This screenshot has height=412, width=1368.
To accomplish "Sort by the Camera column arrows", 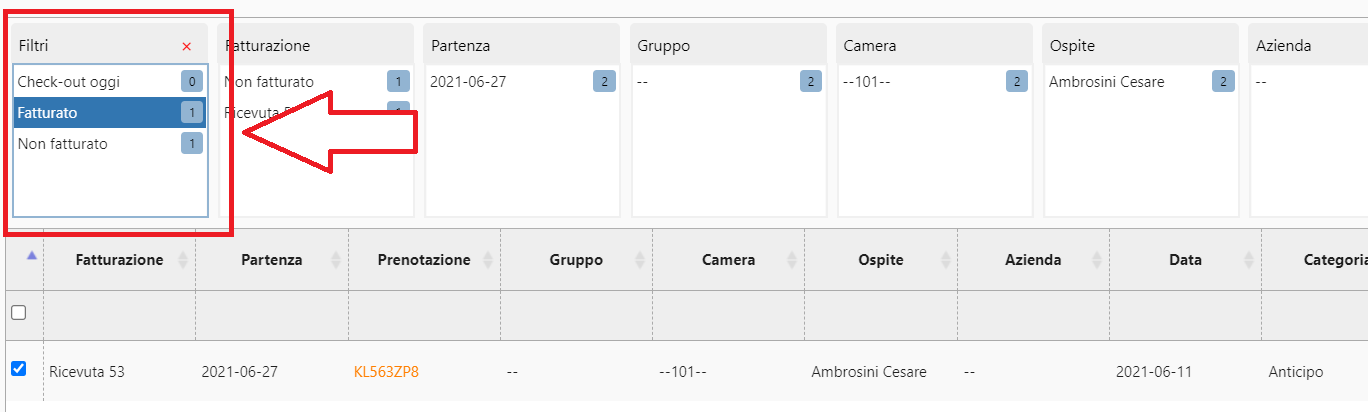I will click(793, 260).
